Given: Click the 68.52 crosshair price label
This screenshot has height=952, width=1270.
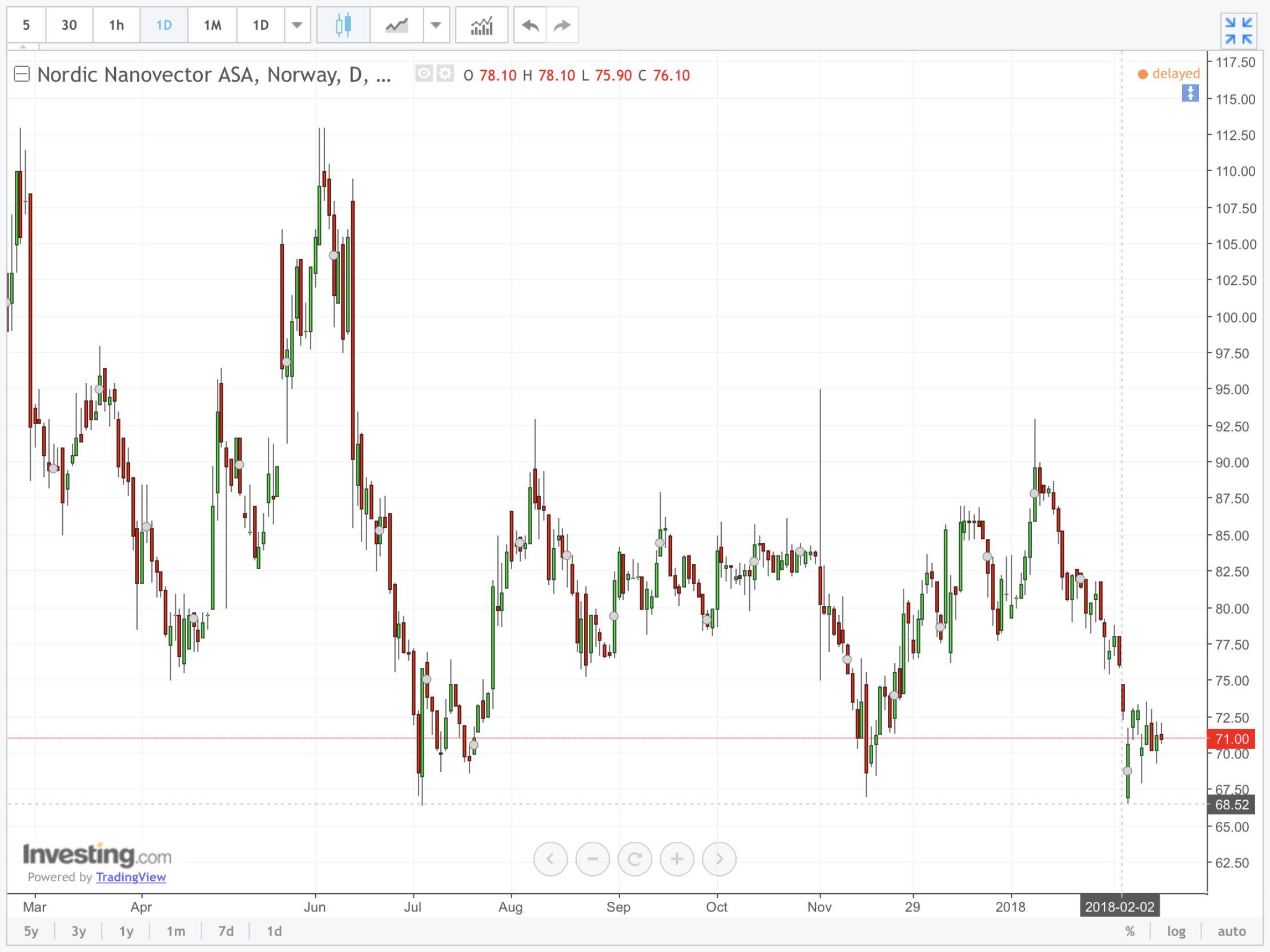Looking at the screenshot, I should coord(1231,805).
